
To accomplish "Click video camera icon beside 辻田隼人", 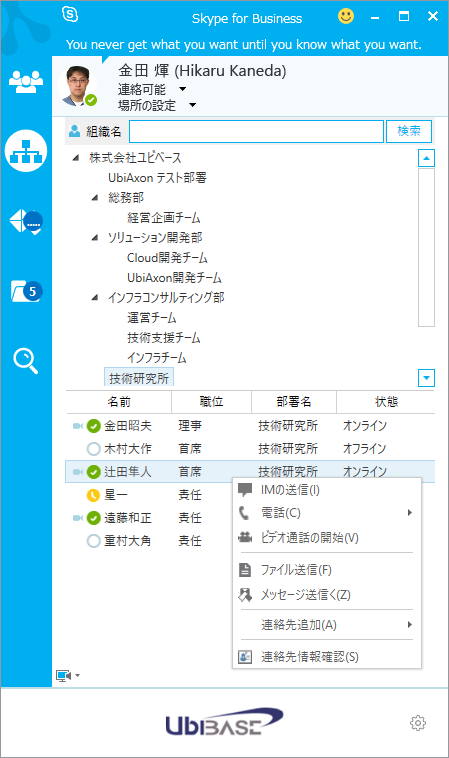I will pos(77,472).
